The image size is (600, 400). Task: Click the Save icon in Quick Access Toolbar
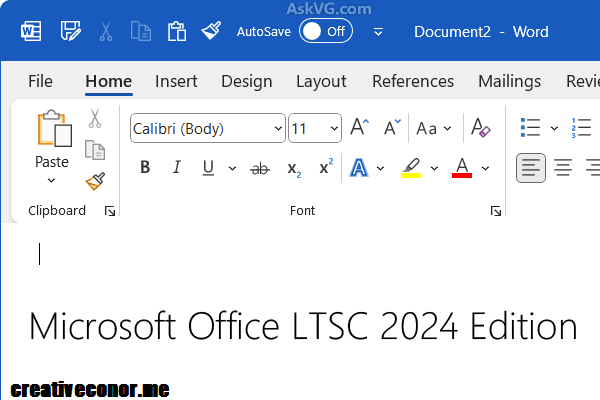[x=71, y=31]
